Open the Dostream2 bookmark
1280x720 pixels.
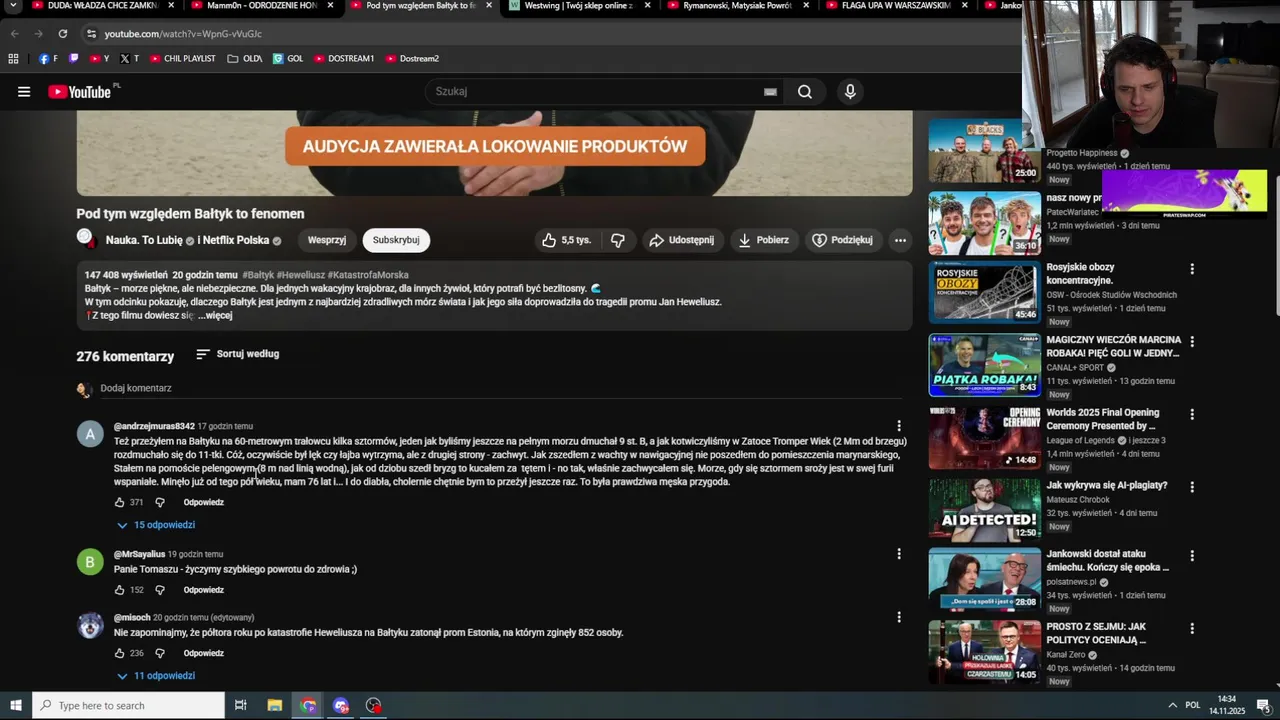(x=412, y=59)
